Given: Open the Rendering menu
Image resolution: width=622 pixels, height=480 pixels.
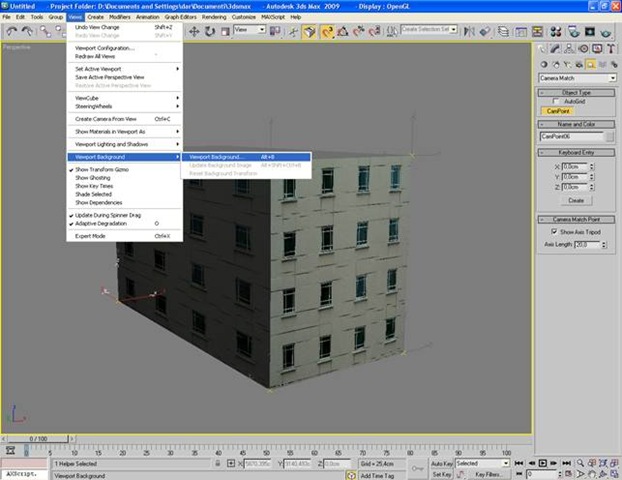Looking at the screenshot, I should (x=214, y=17).
